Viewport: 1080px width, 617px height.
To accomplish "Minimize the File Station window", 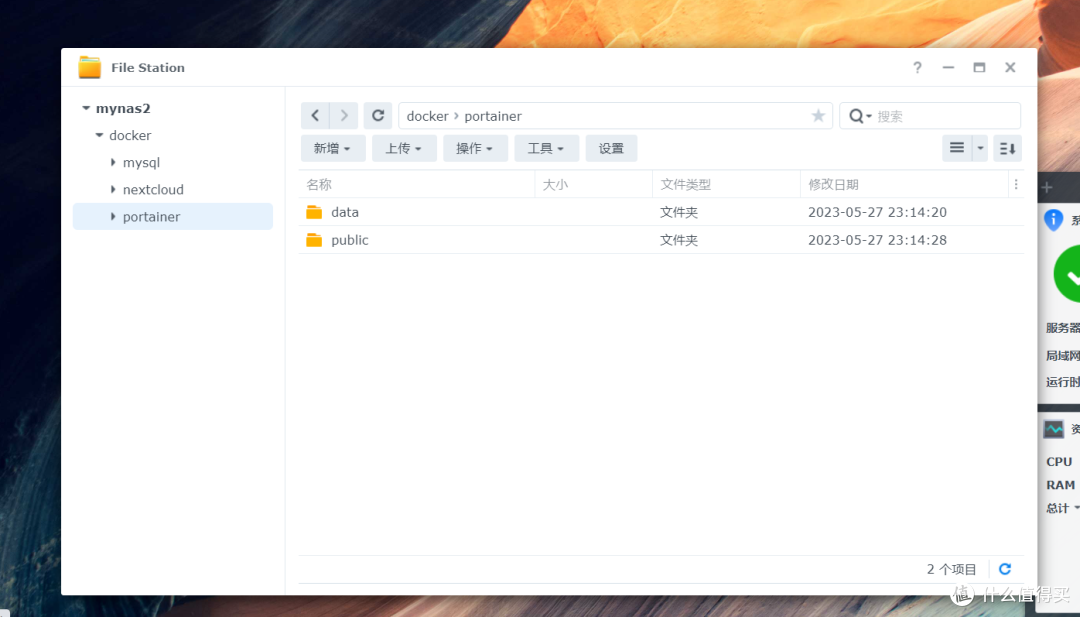I will pyautogui.click(x=948, y=67).
